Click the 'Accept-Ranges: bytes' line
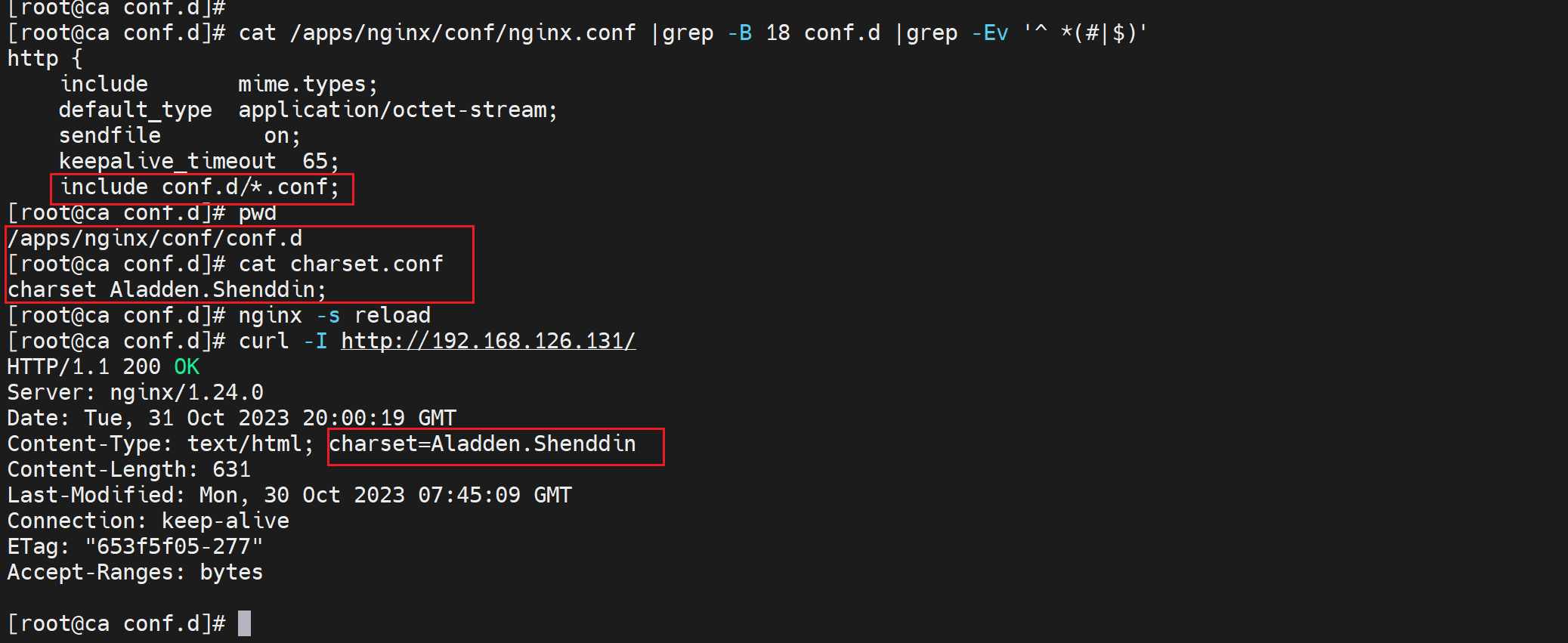The height and width of the screenshot is (643, 1568). 135,572
